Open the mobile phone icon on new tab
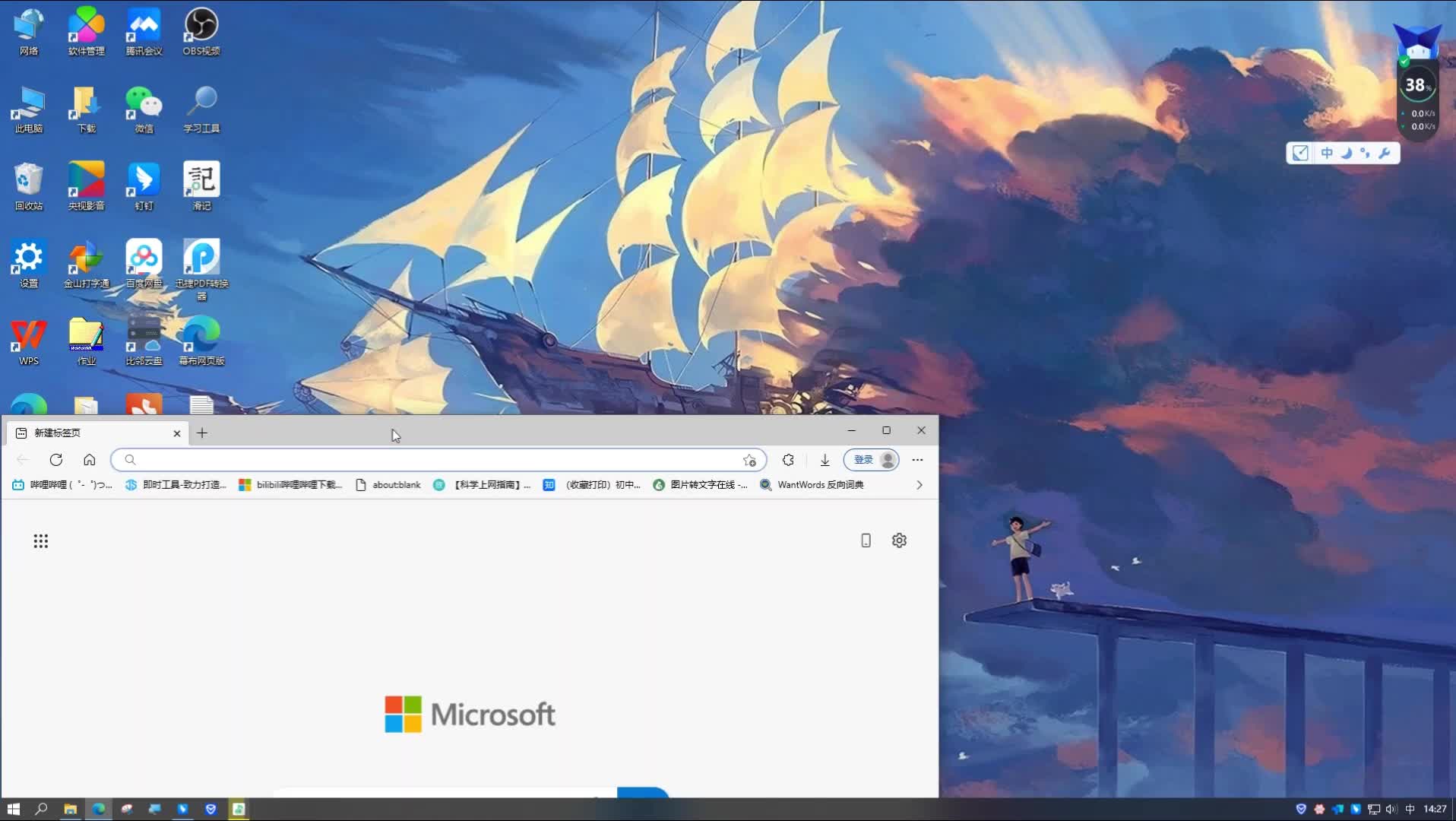Image resolution: width=1456 pixels, height=821 pixels. click(x=866, y=540)
